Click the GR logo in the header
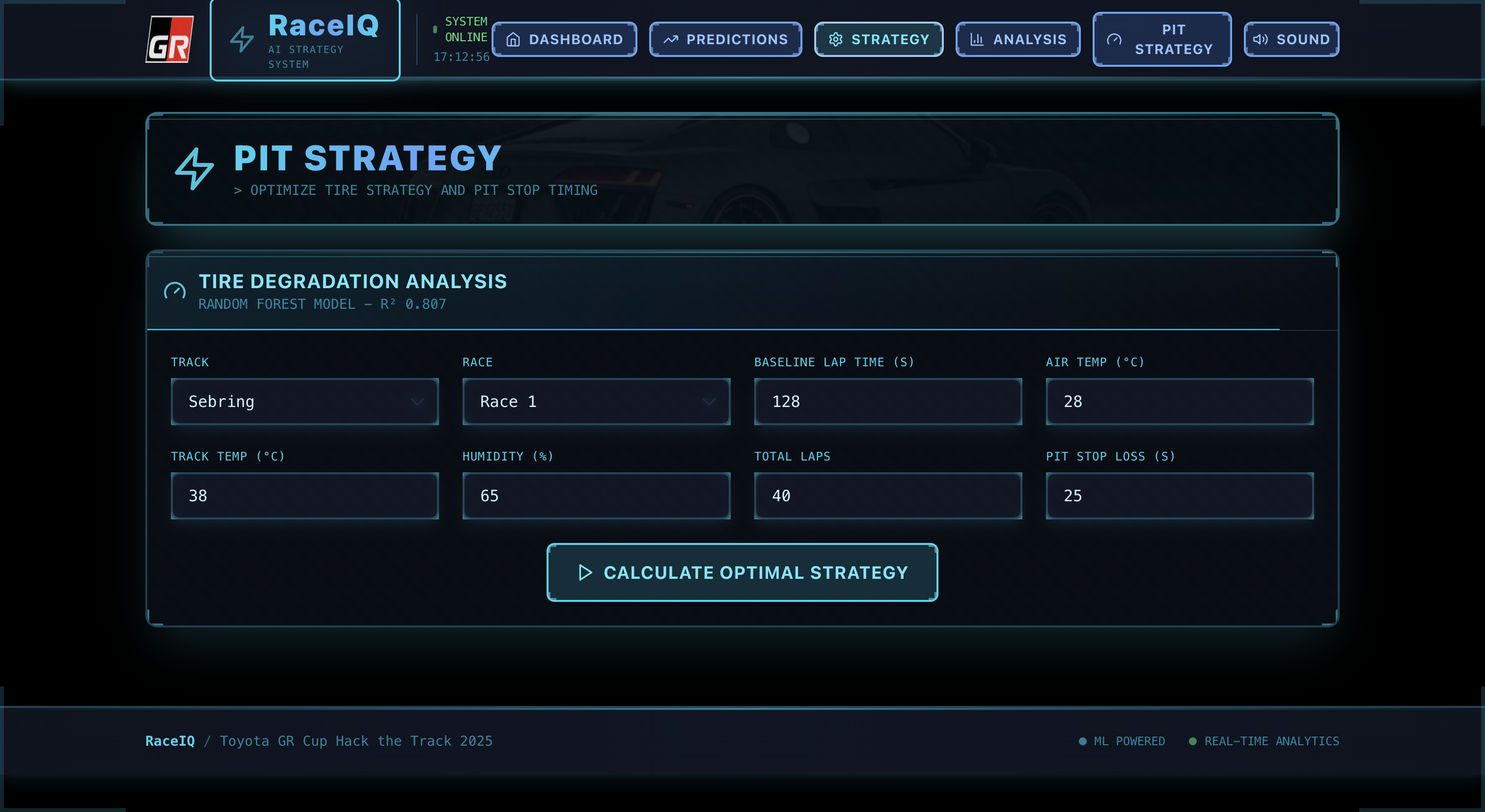Viewport: 1485px width, 812px height. 169,39
